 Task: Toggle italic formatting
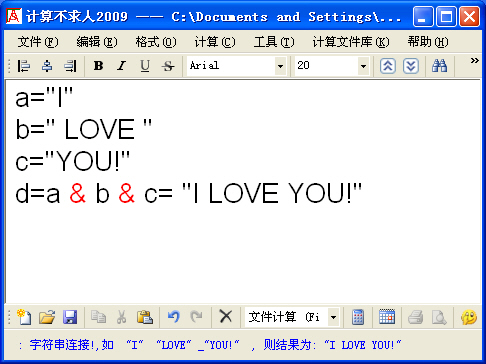[x=122, y=66]
